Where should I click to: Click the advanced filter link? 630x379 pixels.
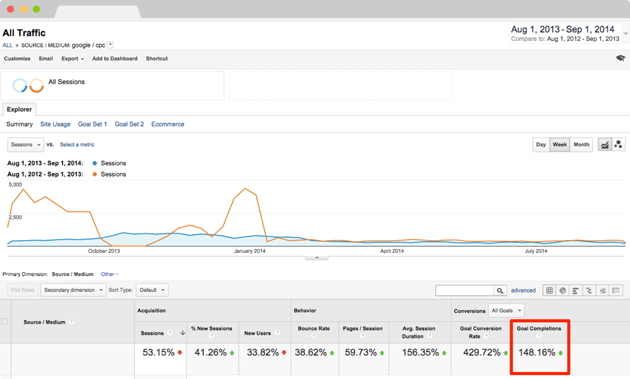(x=523, y=290)
